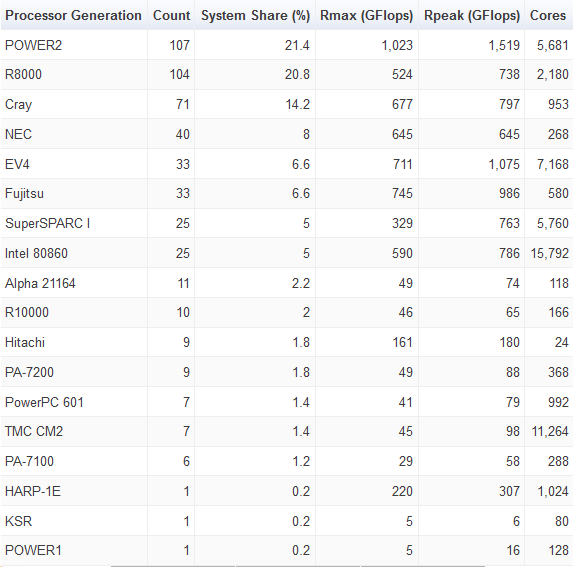Click the POWER1 processor name

point(33,551)
